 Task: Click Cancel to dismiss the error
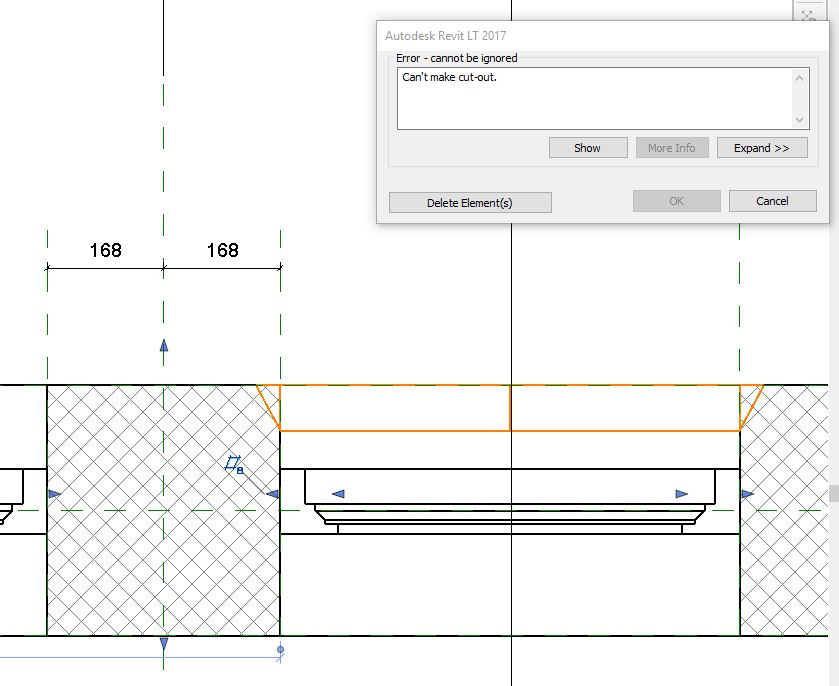tap(772, 201)
